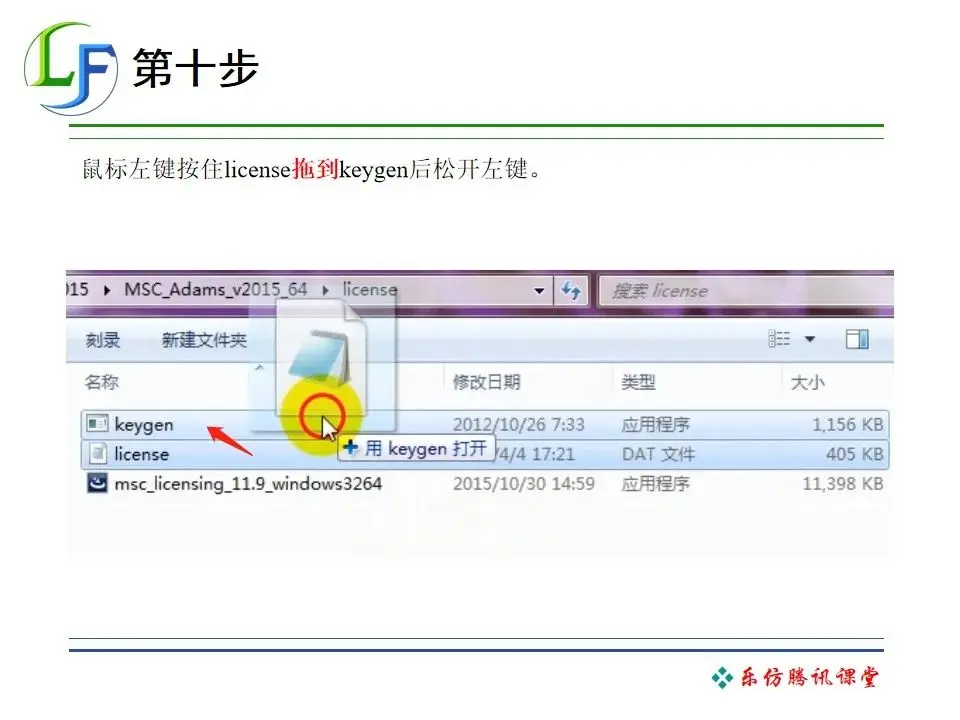Click the license breadcrumb folder
The image size is (960, 720).
coord(370,289)
